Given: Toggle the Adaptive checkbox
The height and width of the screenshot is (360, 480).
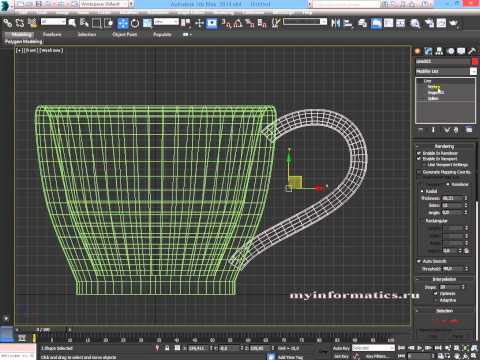Looking at the screenshot, I should pyautogui.click(x=436, y=300).
